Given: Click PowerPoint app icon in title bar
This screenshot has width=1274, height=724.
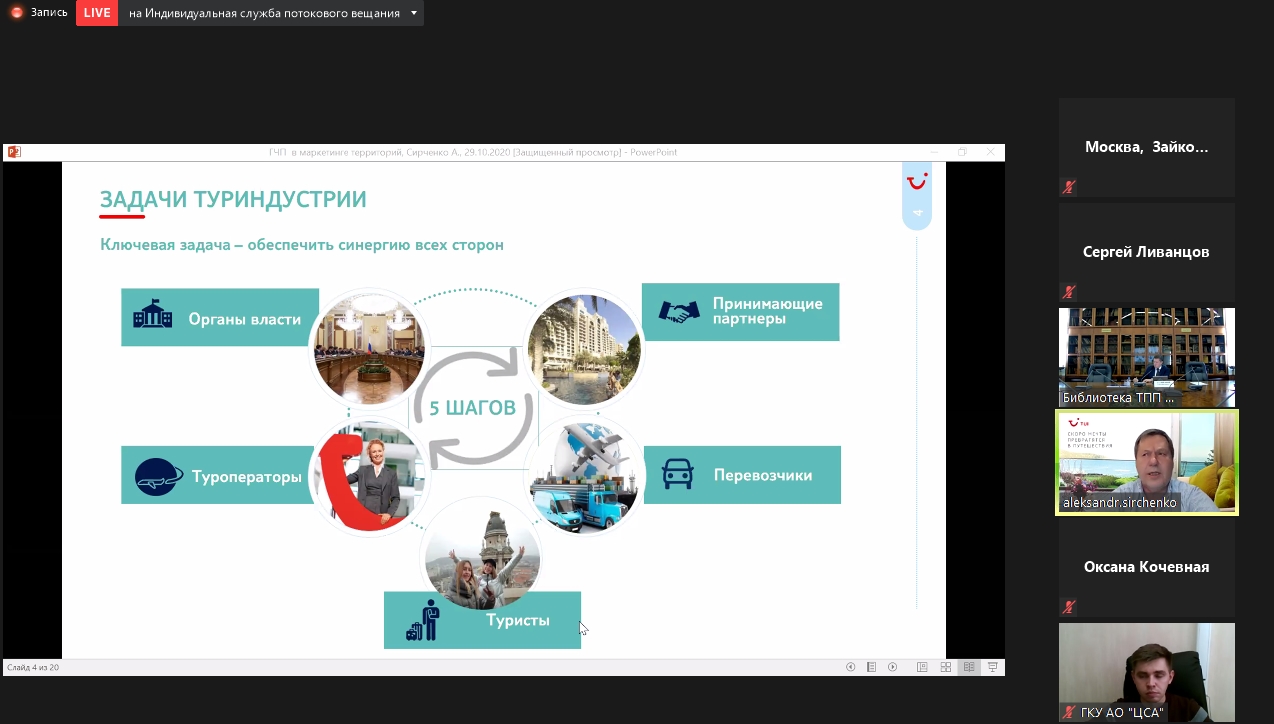Looking at the screenshot, I should click(14, 152).
